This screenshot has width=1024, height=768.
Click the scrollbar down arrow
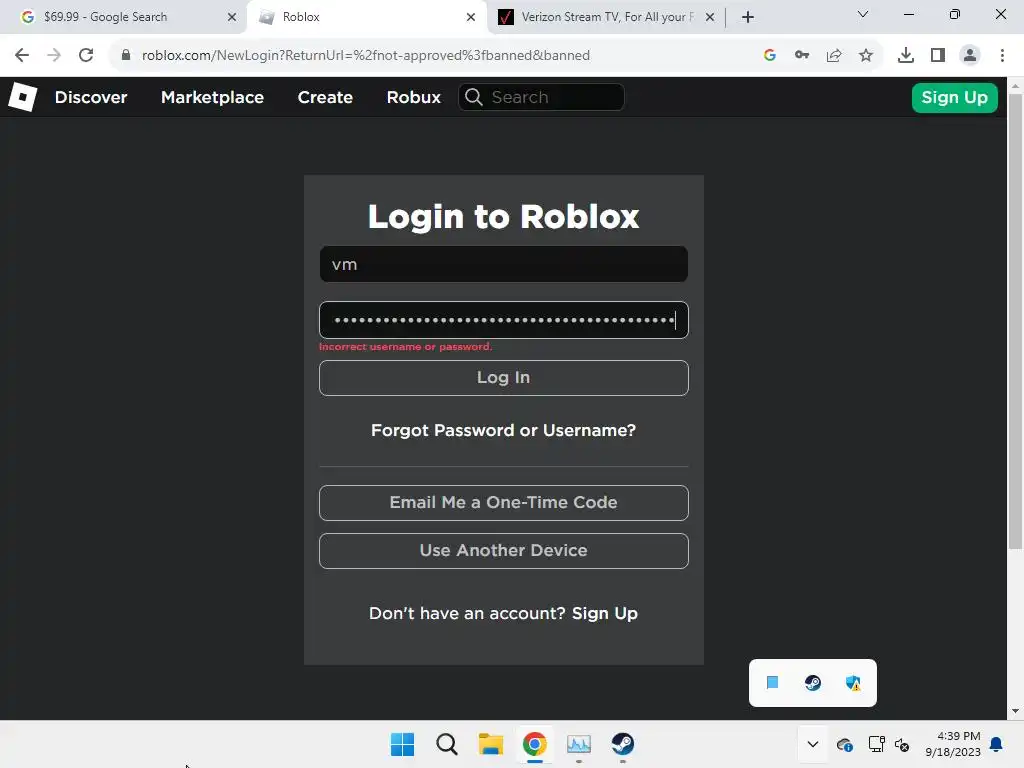[1015, 711]
